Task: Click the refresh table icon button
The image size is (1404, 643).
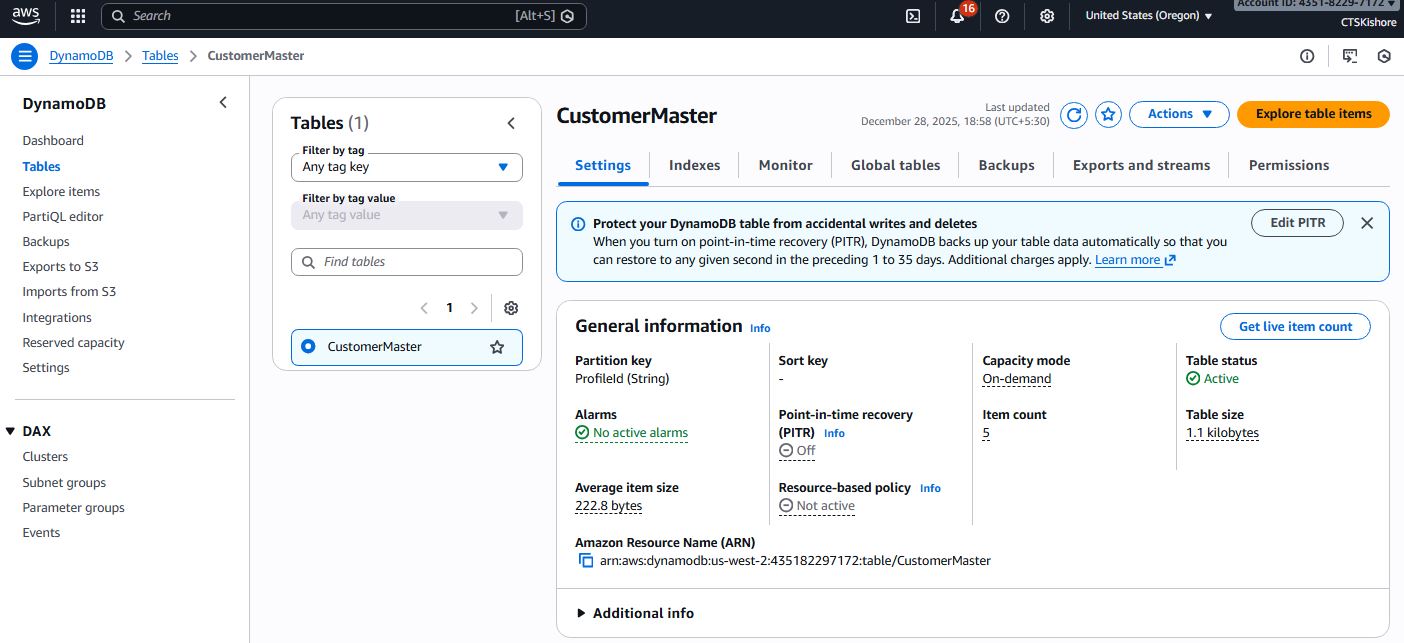Action: pyautogui.click(x=1074, y=115)
